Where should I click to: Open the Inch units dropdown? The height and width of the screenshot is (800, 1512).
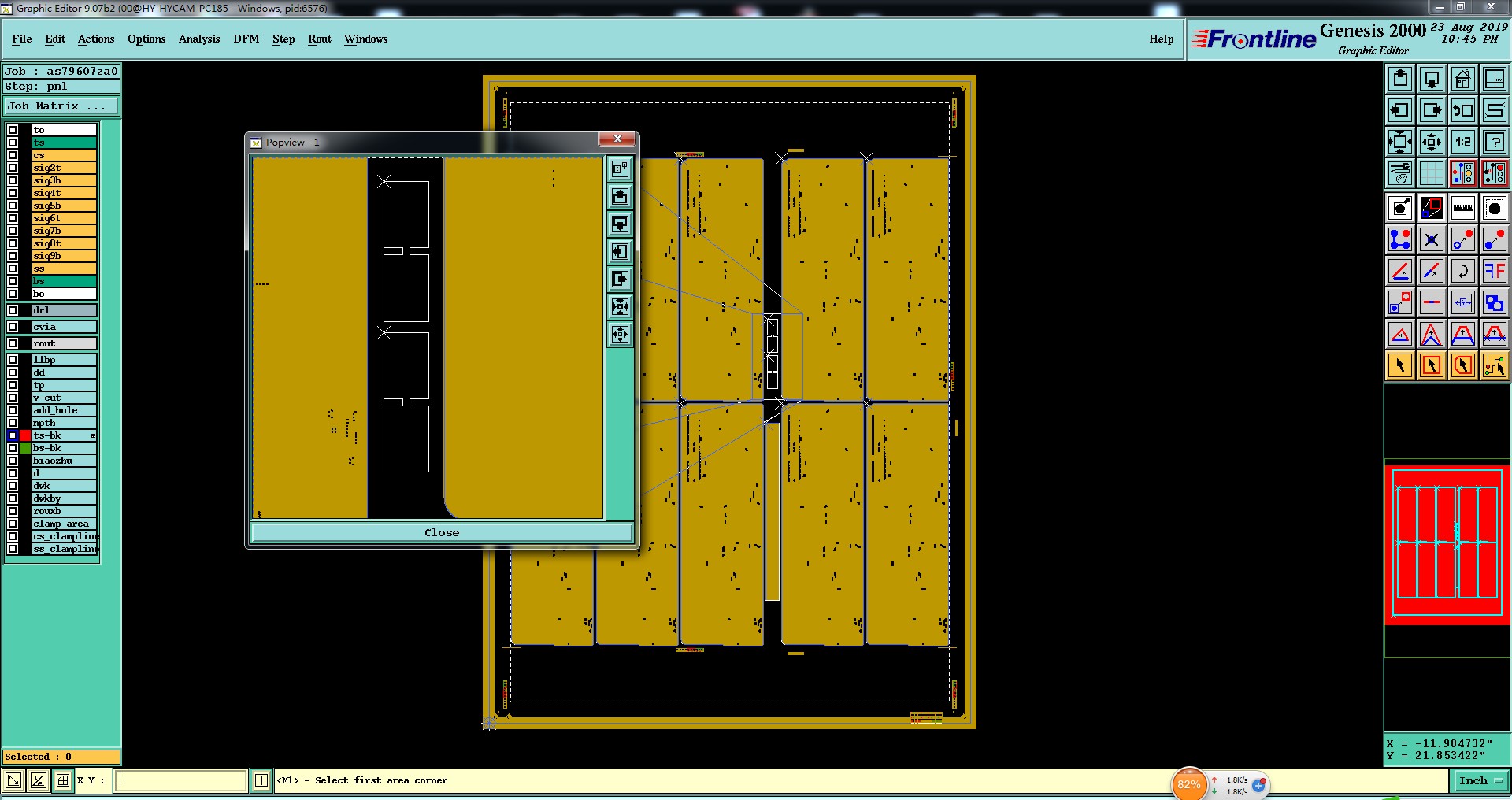point(1480,781)
